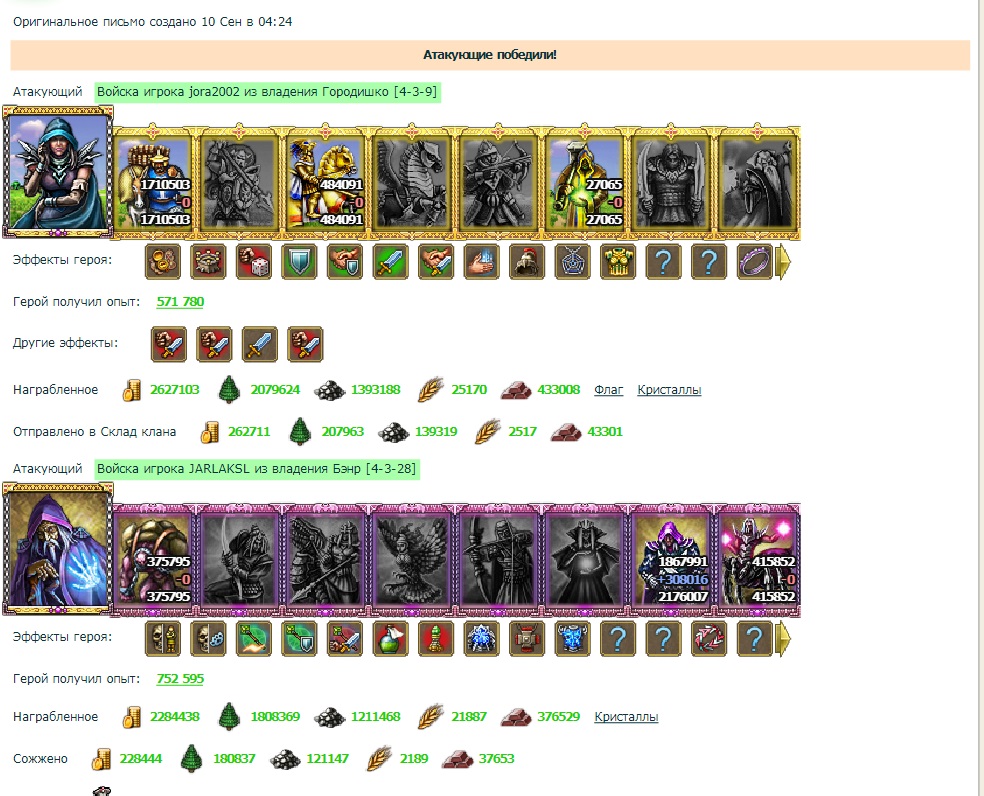
Task: Open hero experience value 571 780
Action: coord(180,302)
